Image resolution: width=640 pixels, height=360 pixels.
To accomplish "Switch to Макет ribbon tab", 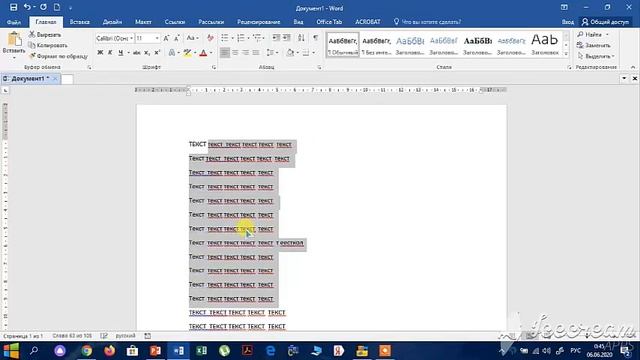I will click(x=143, y=22).
